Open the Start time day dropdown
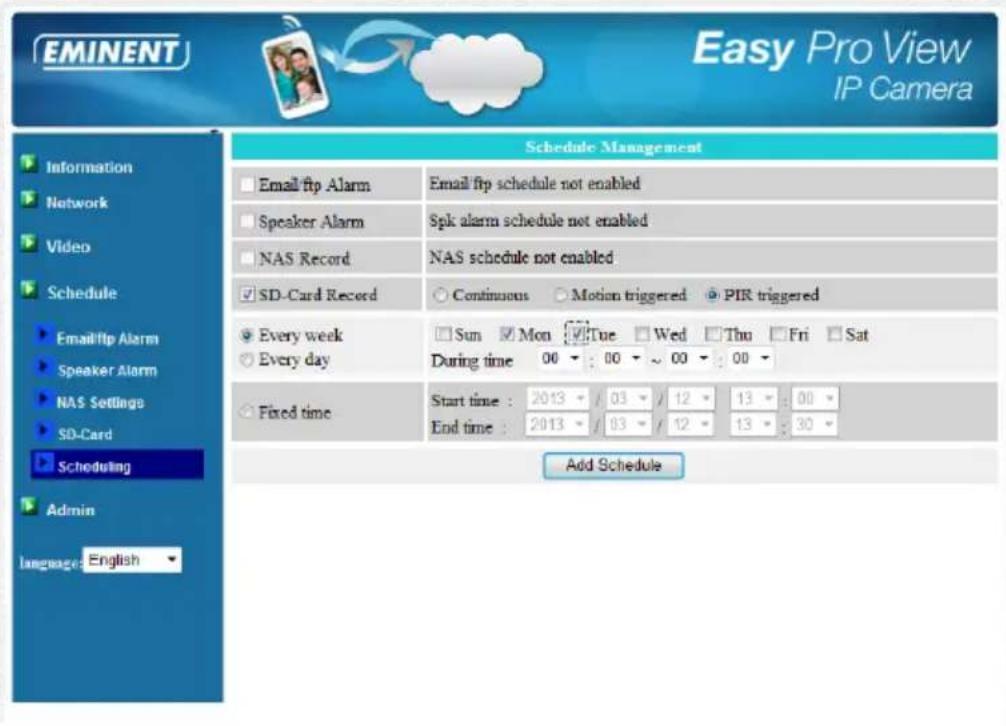Screen dimensions: 1006x726 pos(691,399)
